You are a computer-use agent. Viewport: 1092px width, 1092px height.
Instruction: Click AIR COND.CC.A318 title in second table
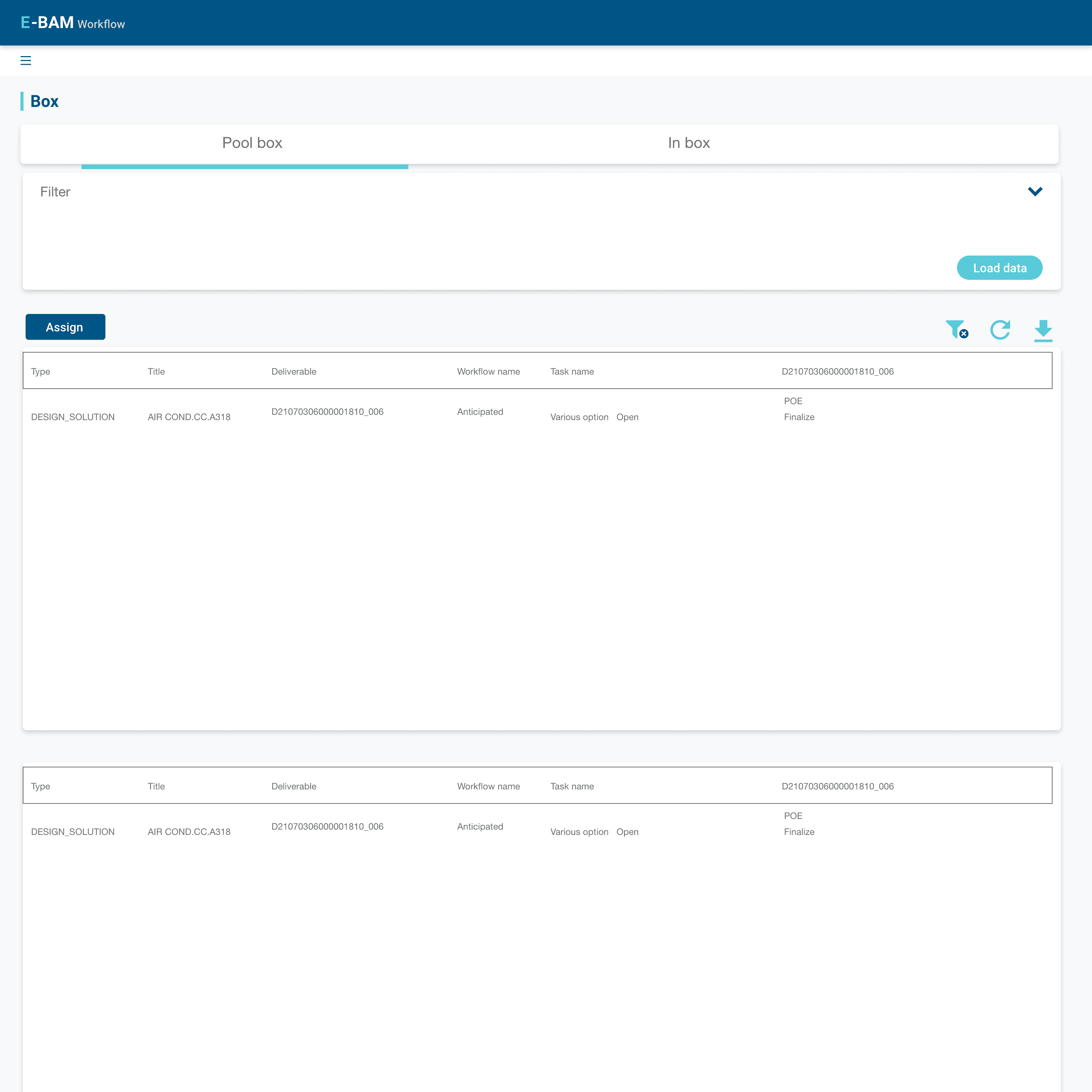click(189, 832)
